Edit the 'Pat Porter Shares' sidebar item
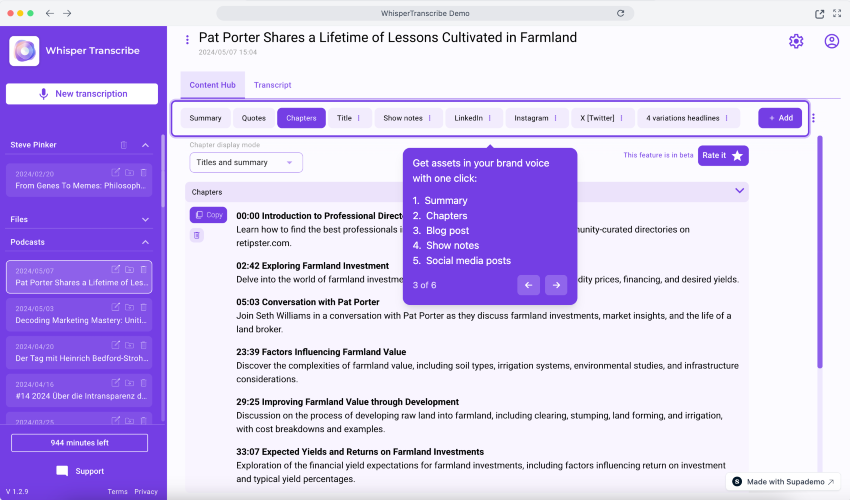850x500 pixels. point(115,269)
